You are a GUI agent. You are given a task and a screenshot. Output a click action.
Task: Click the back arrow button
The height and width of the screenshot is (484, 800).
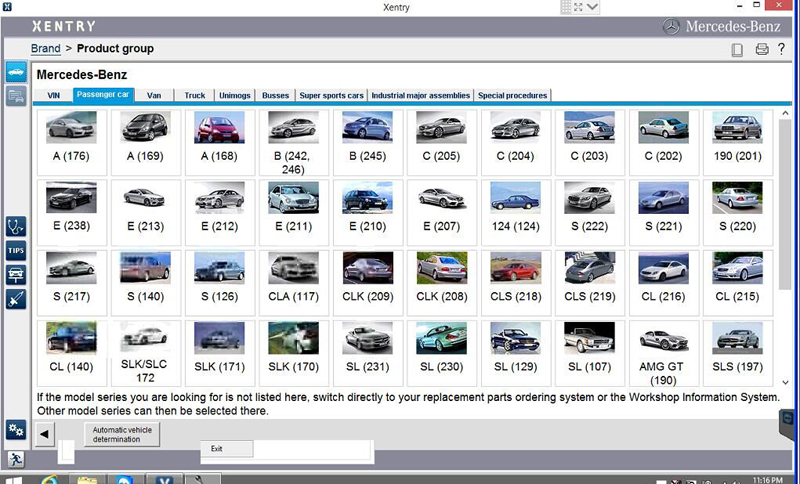[x=44, y=434]
